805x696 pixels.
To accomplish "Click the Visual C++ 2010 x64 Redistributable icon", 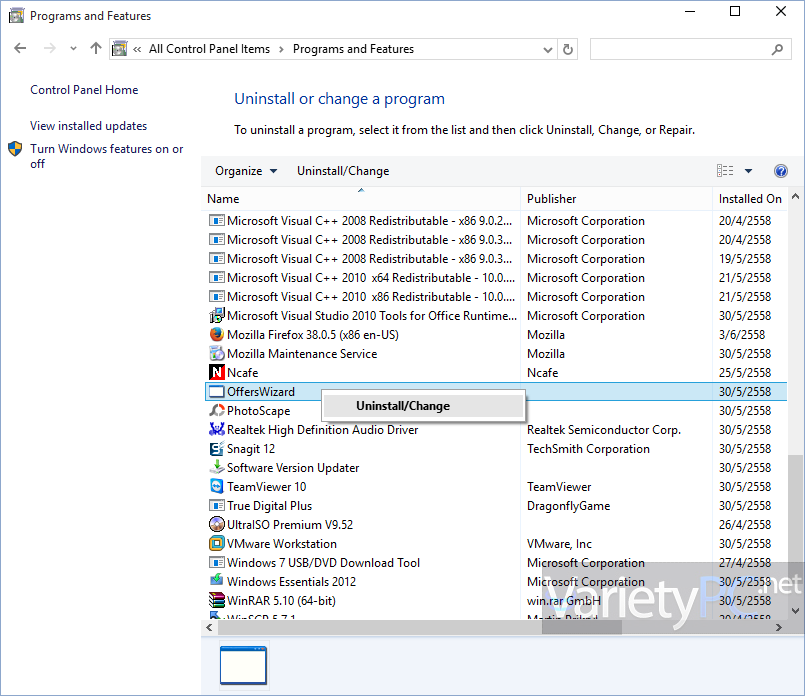I will pyautogui.click(x=217, y=278).
